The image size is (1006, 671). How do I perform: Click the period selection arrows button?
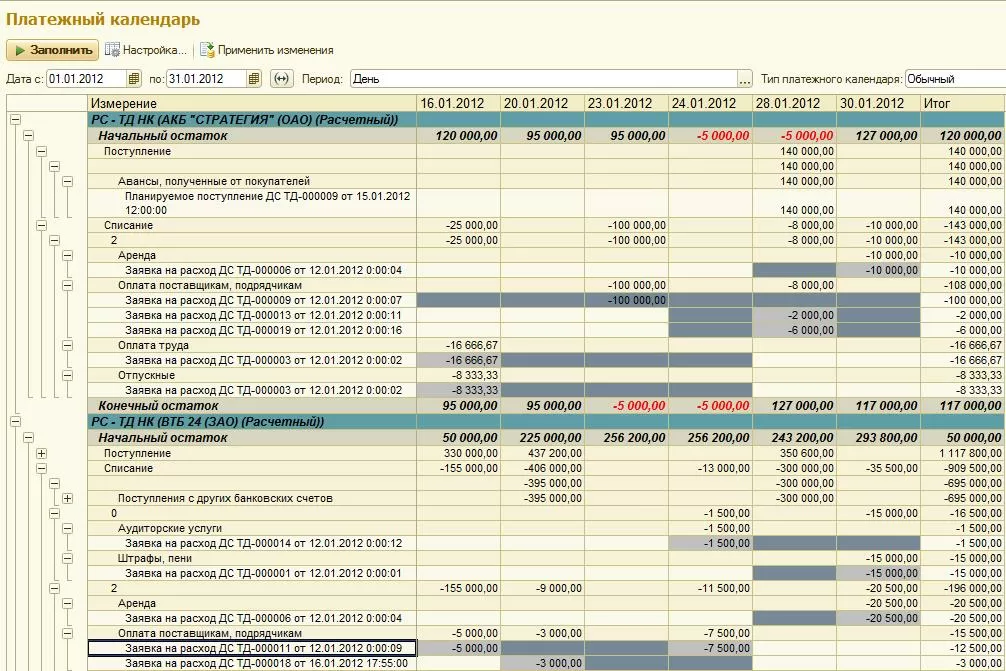point(282,79)
